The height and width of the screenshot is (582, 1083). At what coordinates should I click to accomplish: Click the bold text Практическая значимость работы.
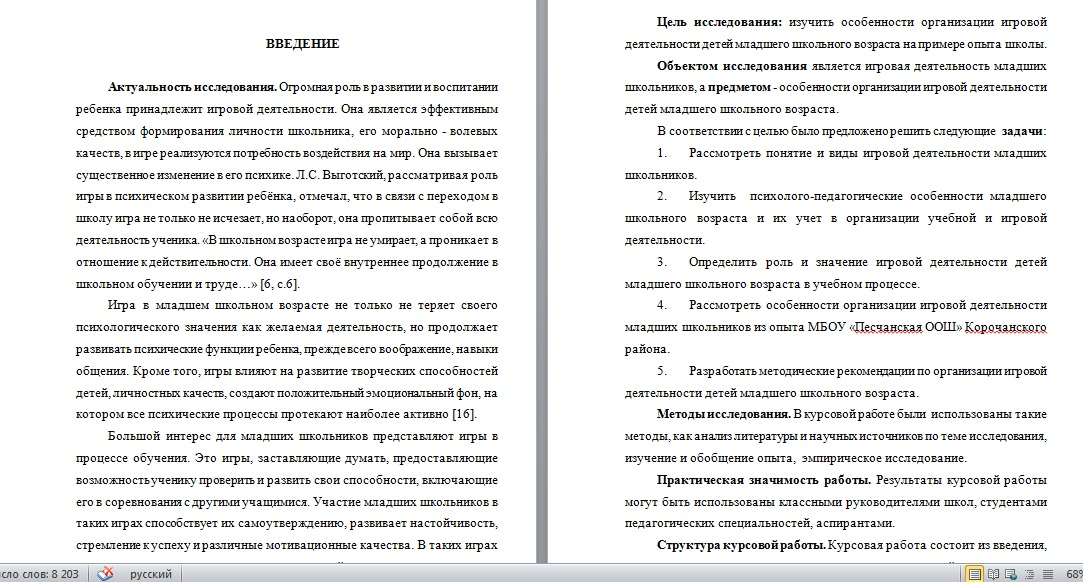[765, 480]
